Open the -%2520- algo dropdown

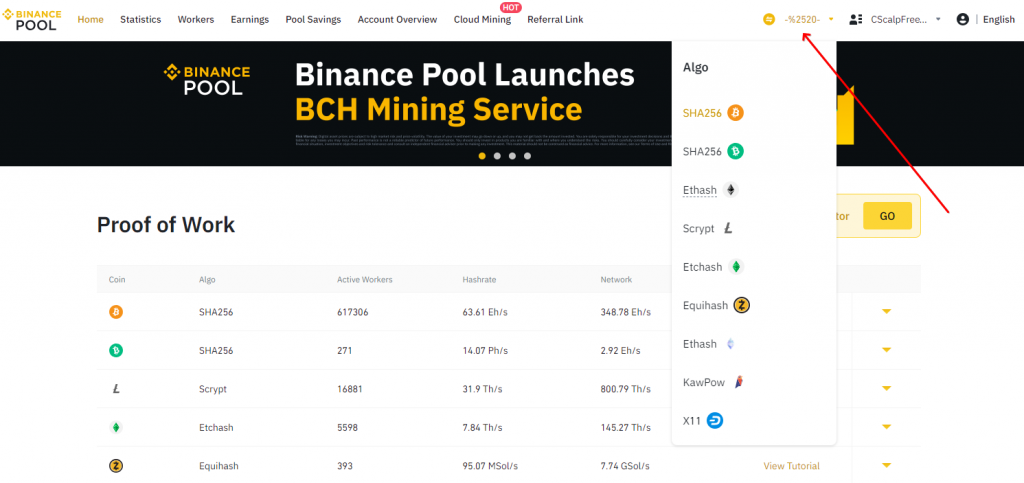click(x=809, y=20)
